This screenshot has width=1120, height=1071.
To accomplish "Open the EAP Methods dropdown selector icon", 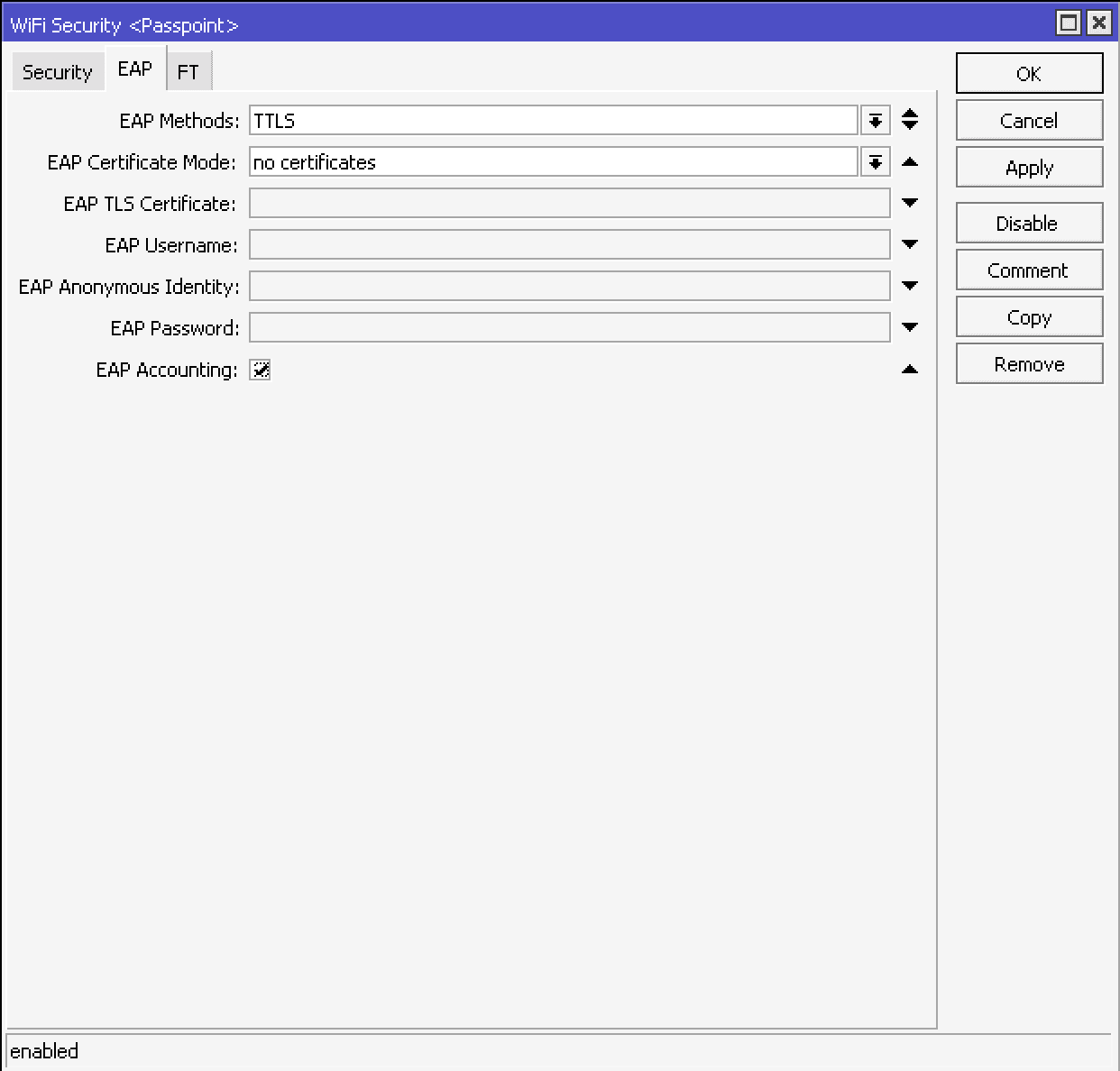I will pyautogui.click(x=874, y=120).
